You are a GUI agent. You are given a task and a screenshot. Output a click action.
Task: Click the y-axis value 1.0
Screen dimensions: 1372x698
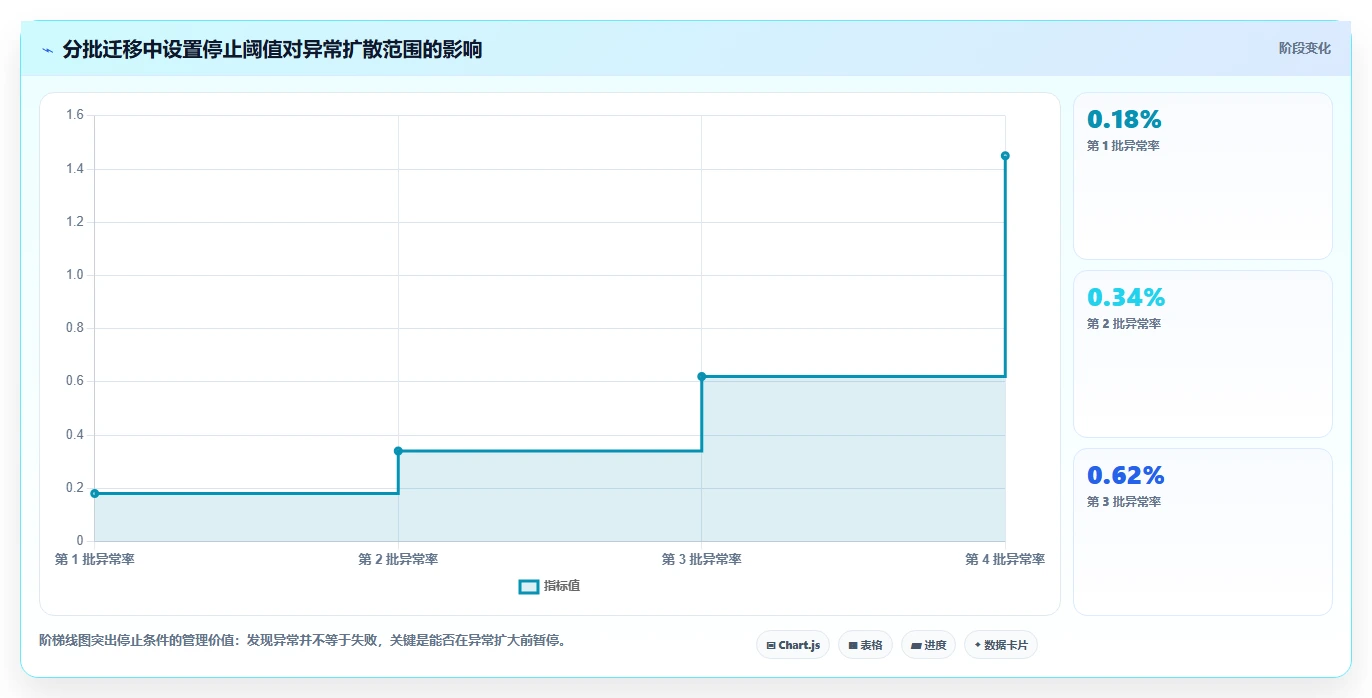(75, 275)
